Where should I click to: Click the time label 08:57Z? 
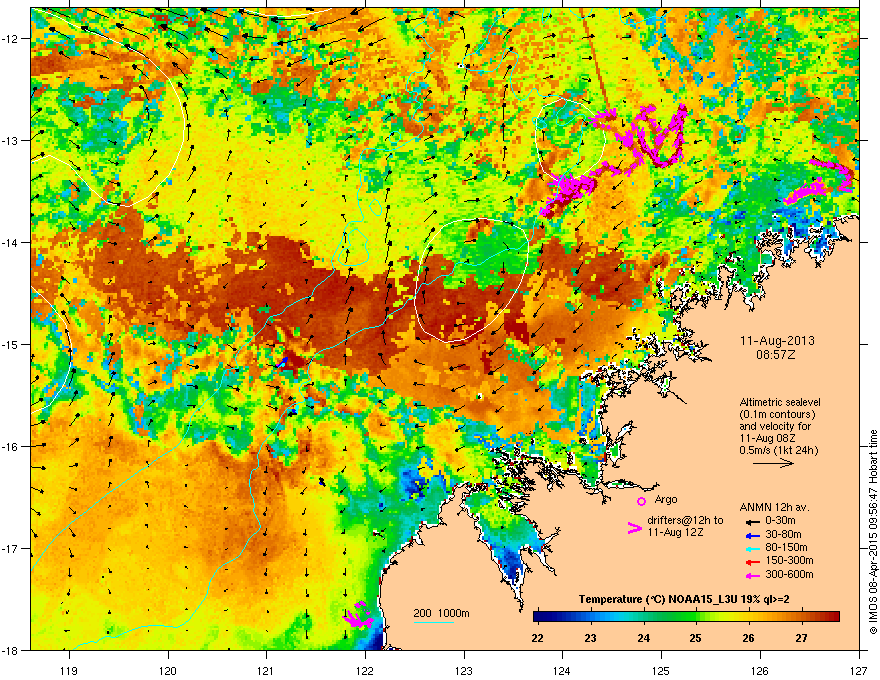(x=776, y=355)
